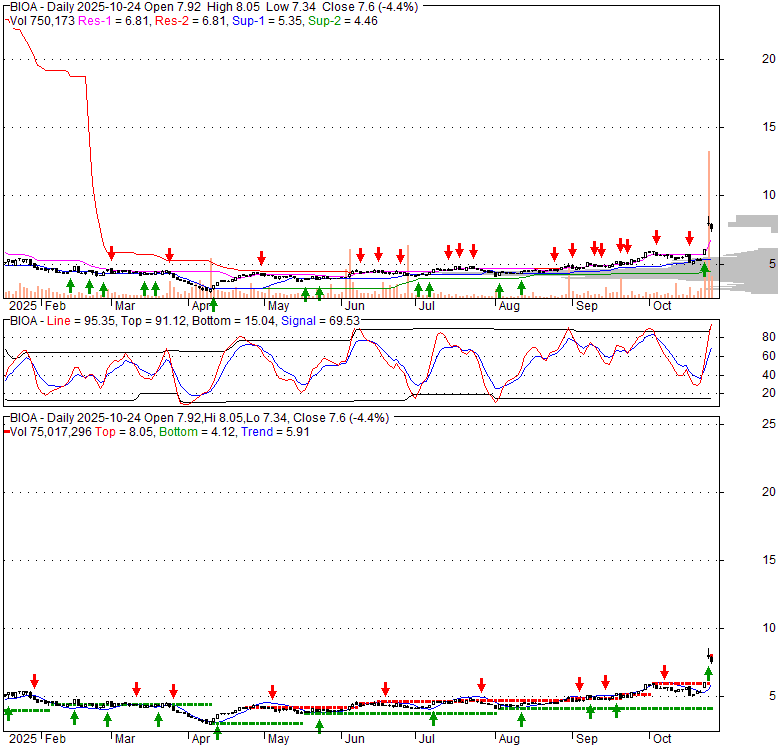
Task: Click the Jun month label on the top chart axis
Action: pos(354,304)
